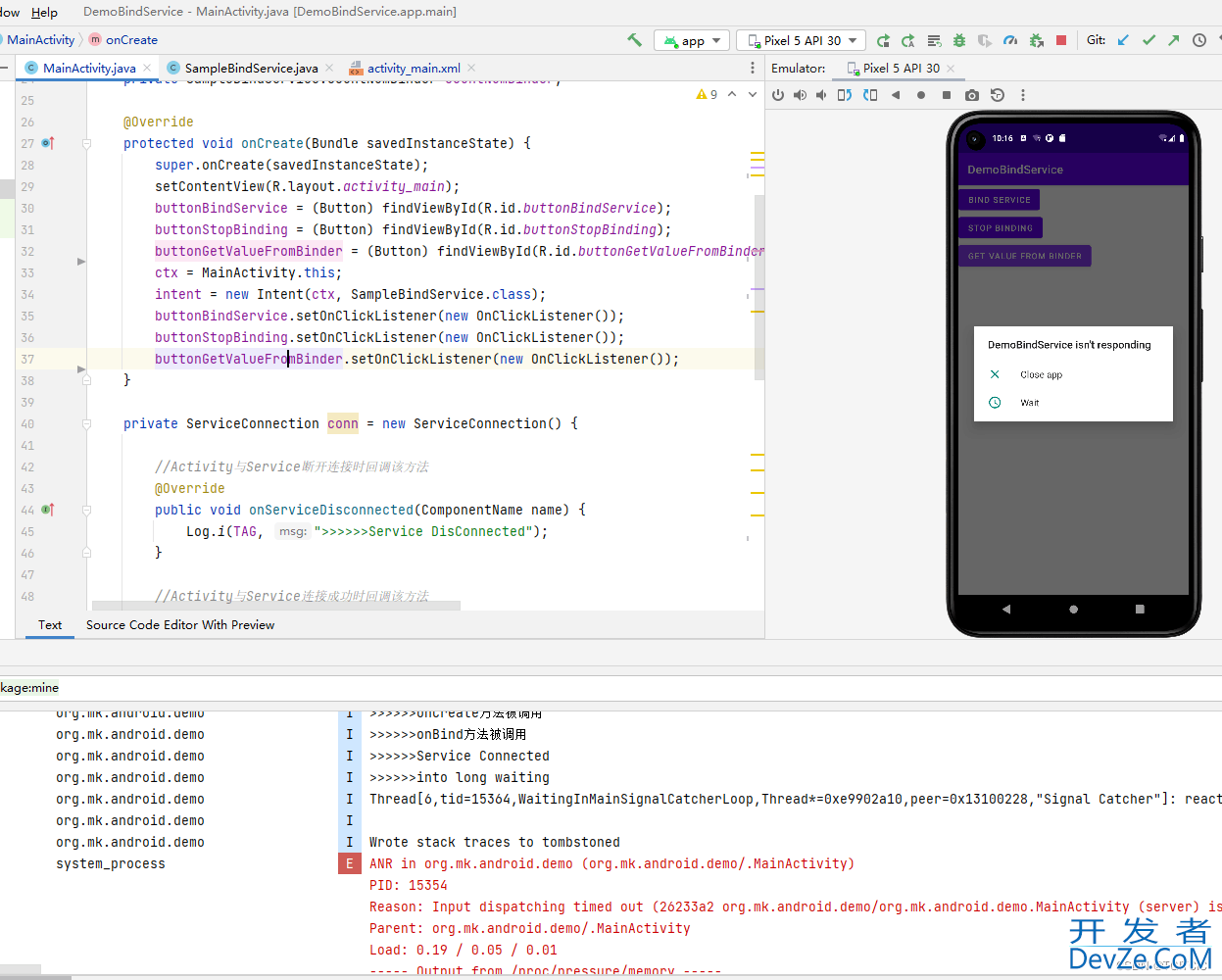
Task: Click fold end marker on line 46
Action: (x=86, y=553)
